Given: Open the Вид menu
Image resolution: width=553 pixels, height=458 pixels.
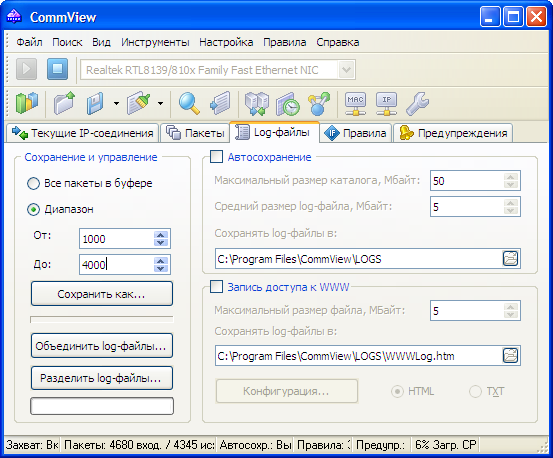Looking at the screenshot, I should [x=102, y=42].
